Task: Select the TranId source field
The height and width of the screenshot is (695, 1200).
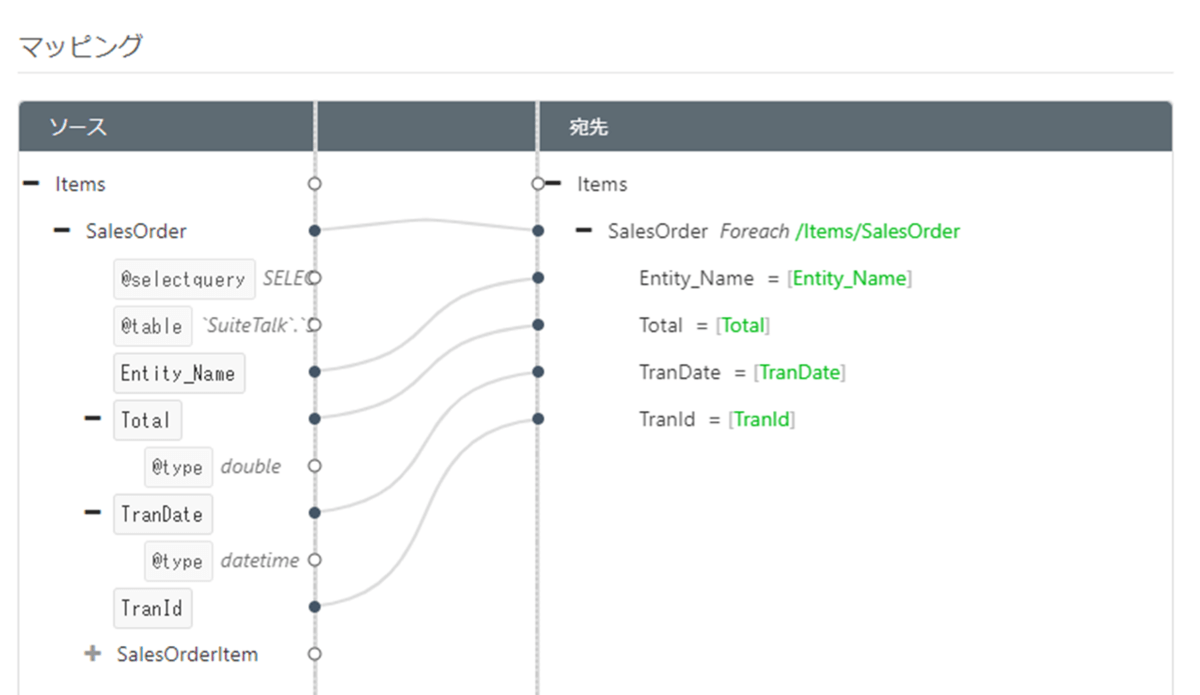Action: (152, 607)
